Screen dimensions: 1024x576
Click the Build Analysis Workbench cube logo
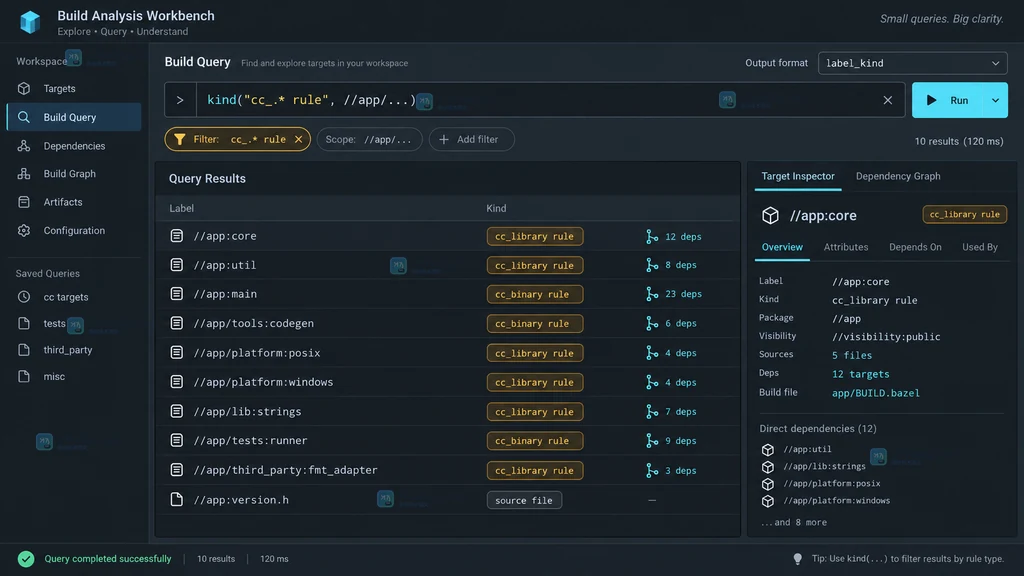pos(30,22)
